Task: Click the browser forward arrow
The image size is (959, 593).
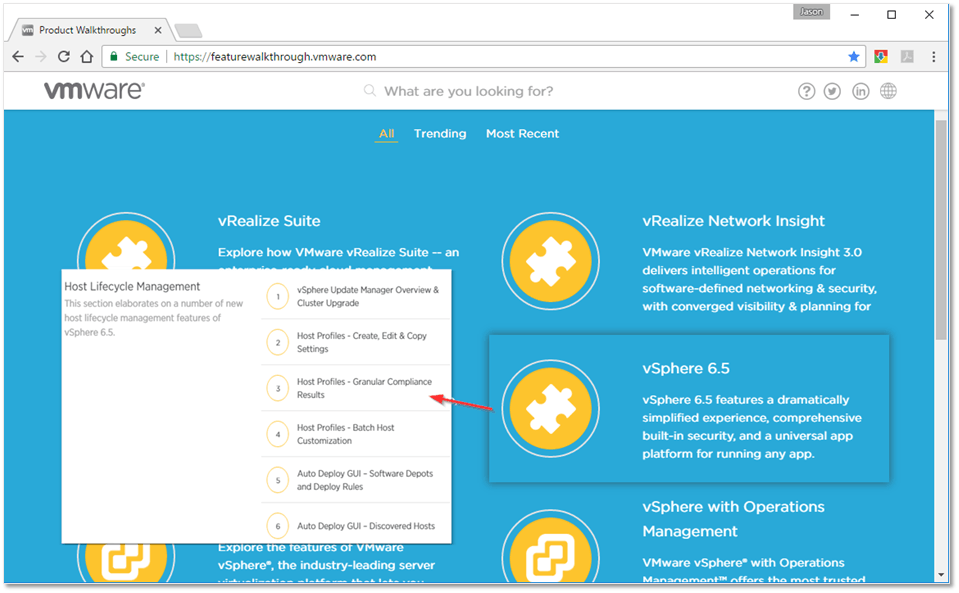Action: click(41, 57)
